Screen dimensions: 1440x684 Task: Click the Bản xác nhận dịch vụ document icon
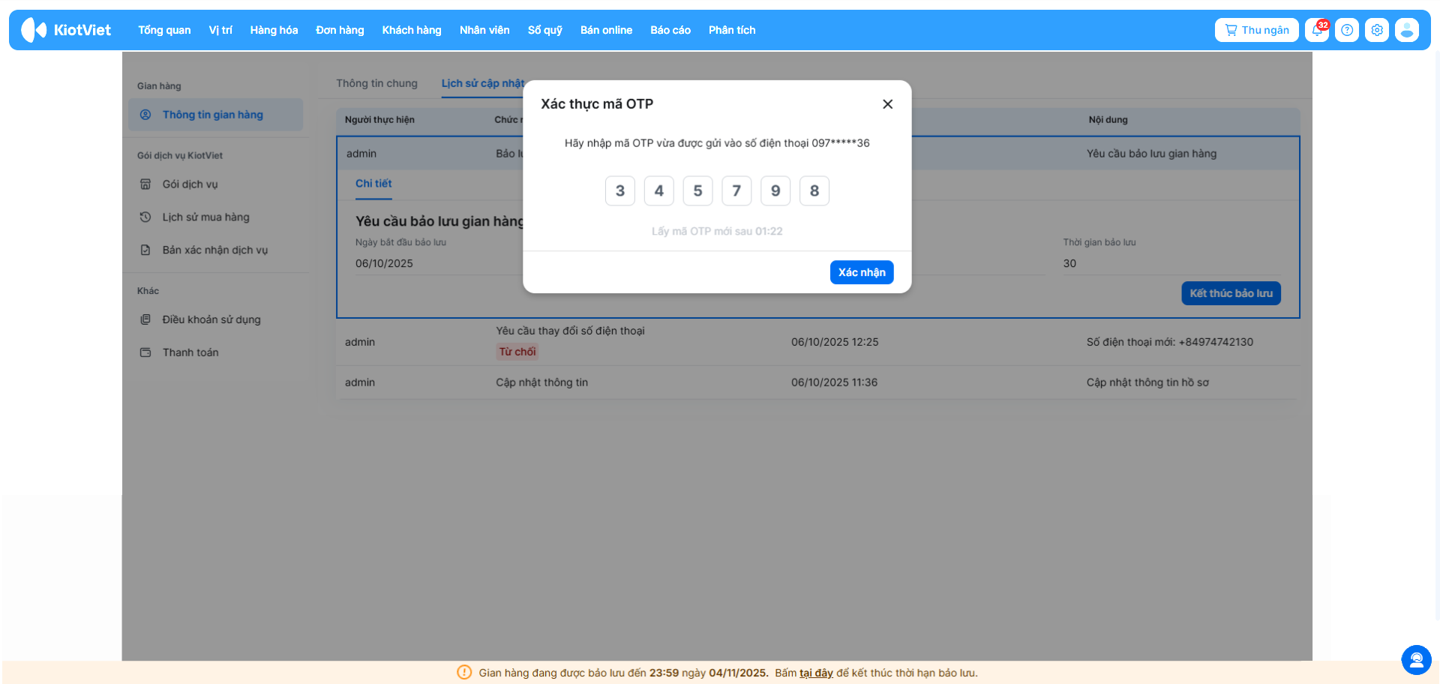pos(145,250)
